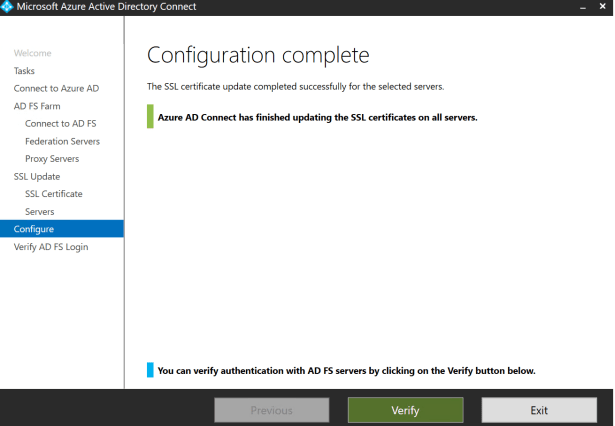
Task: Select the Welcome step in sidebar
Action: tap(32, 53)
